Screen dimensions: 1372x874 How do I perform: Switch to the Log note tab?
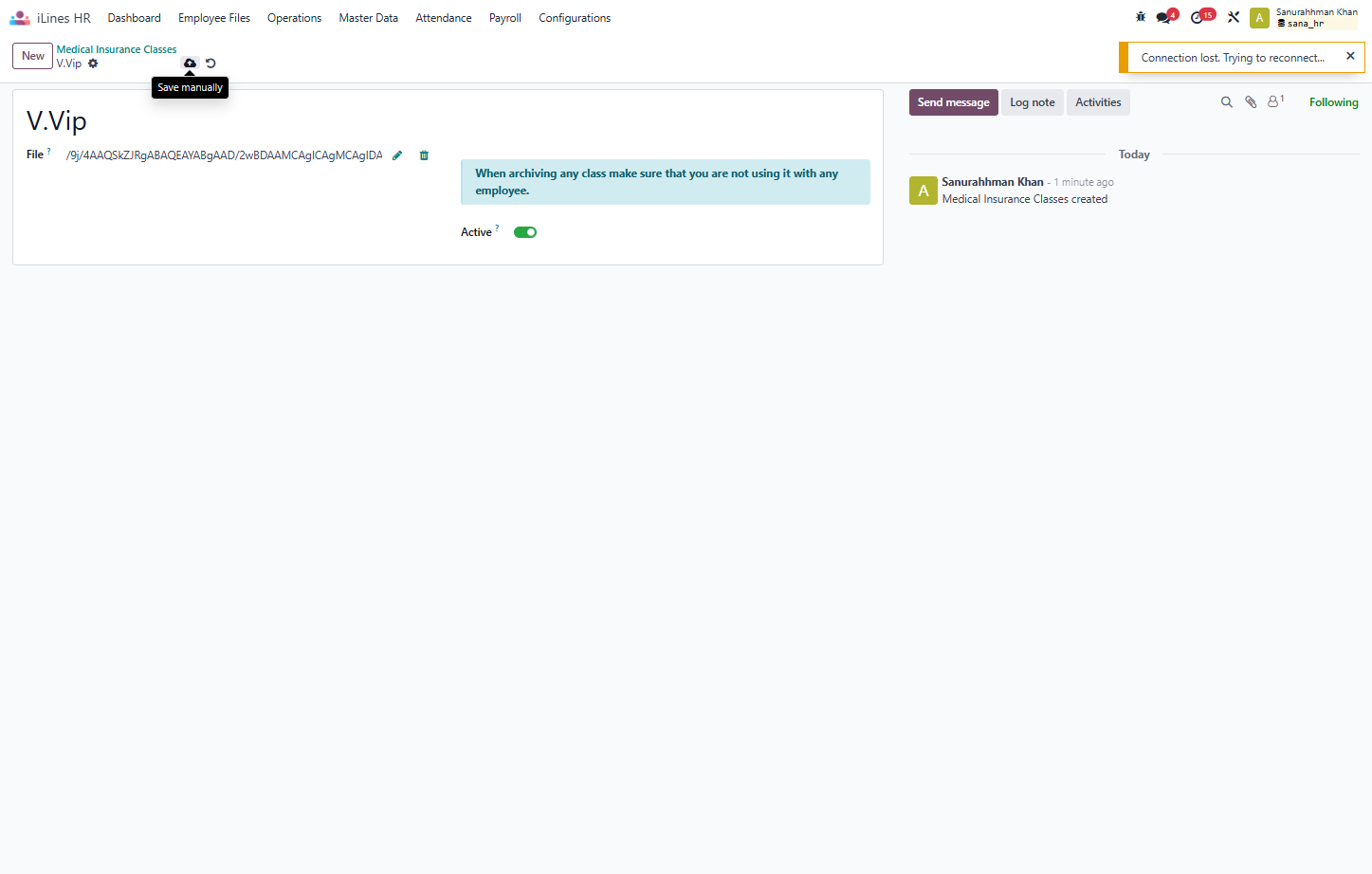click(1033, 102)
